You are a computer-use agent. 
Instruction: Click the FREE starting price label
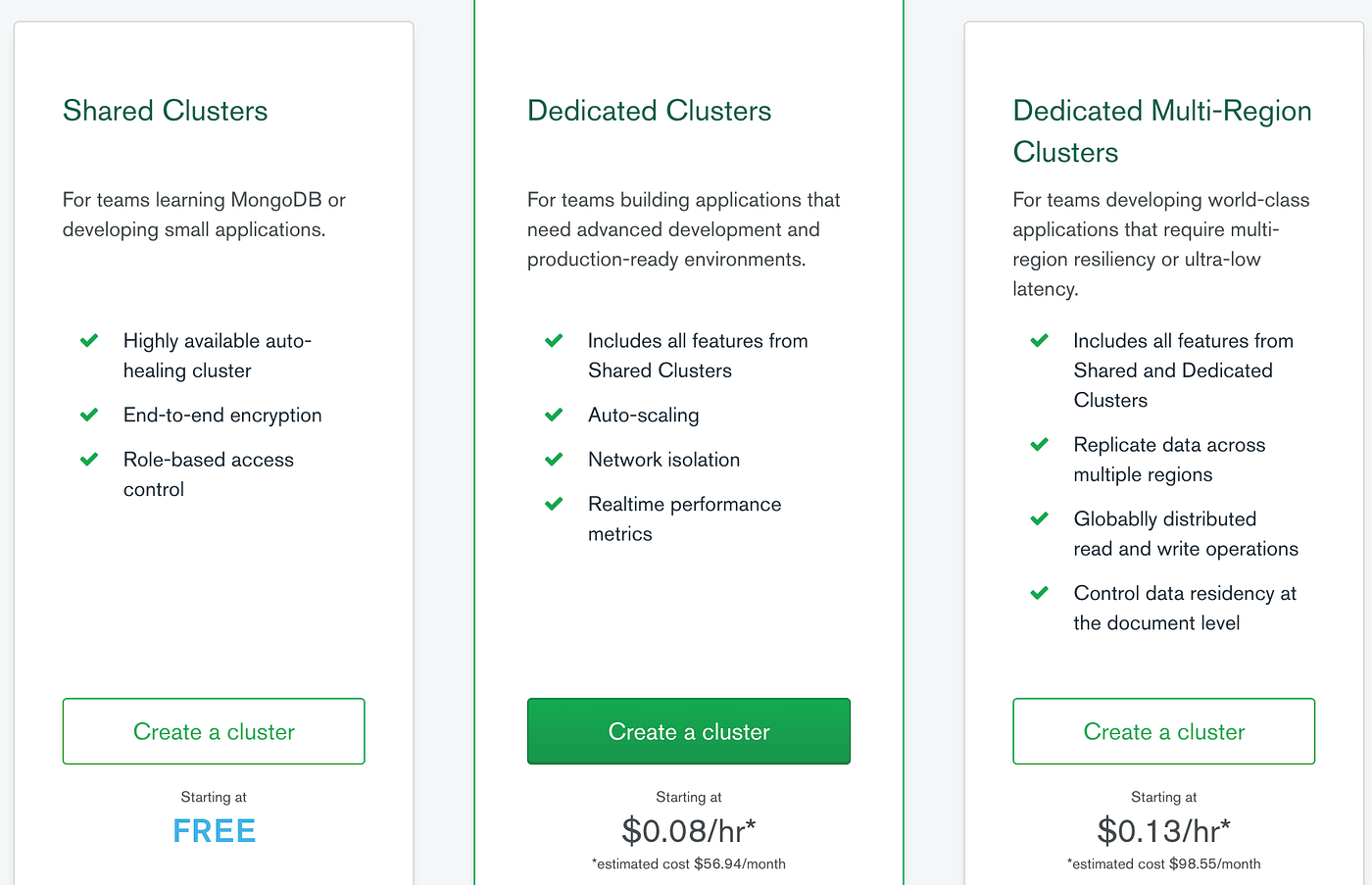coord(214,831)
